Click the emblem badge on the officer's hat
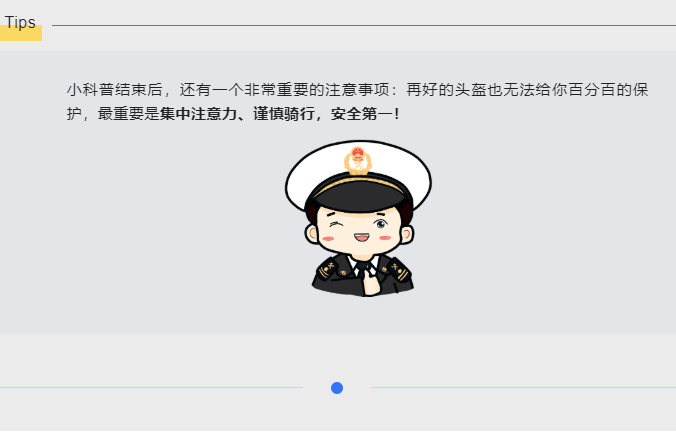 (357, 161)
